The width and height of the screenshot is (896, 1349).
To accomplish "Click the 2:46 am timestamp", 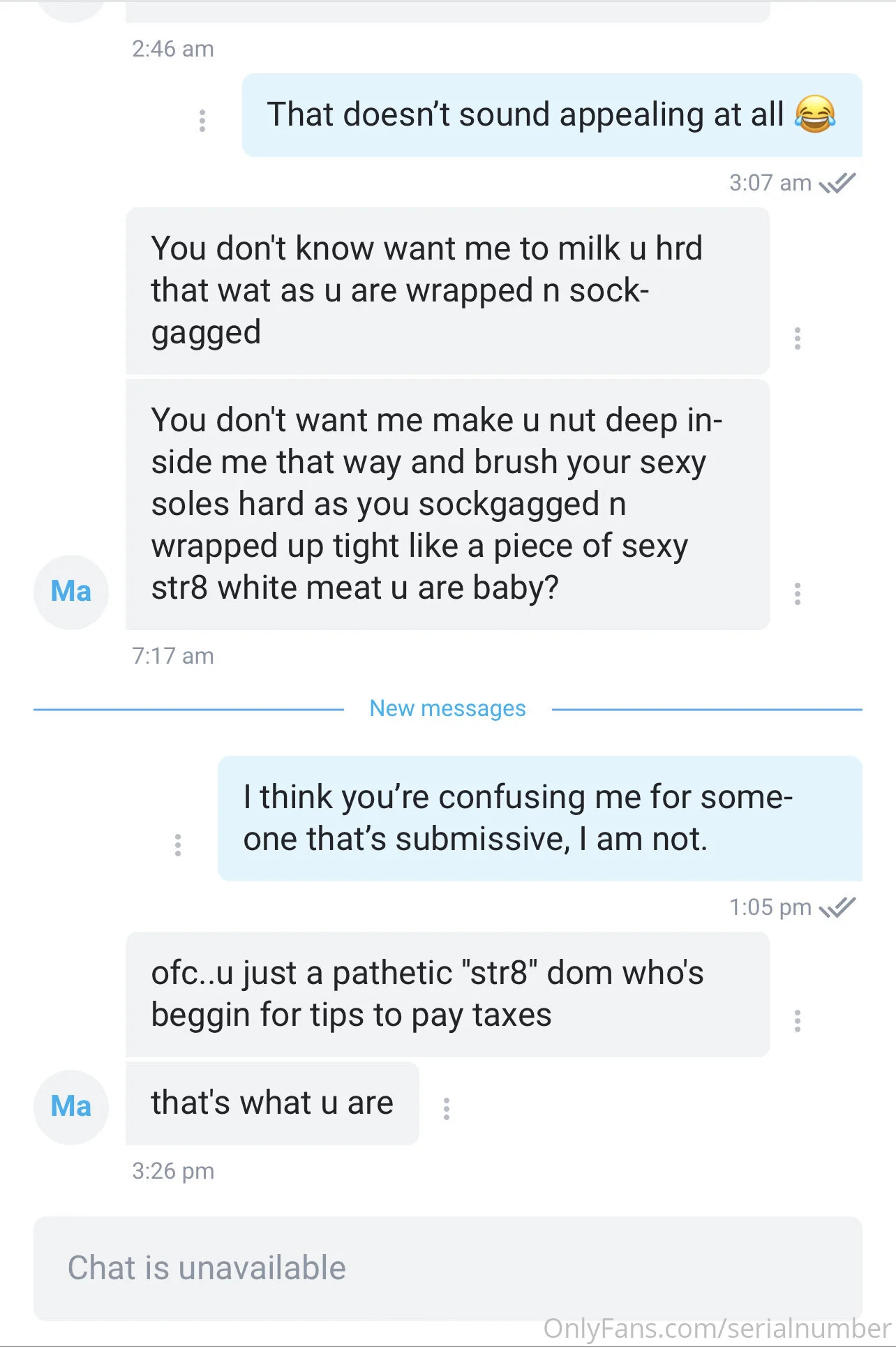I will (x=173, y=49).
